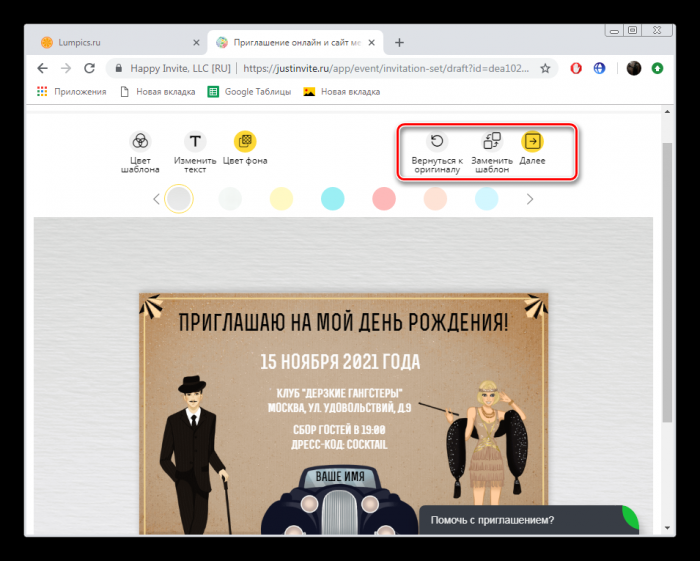
Task: Go back in the browser
Action: click(42, 68)
